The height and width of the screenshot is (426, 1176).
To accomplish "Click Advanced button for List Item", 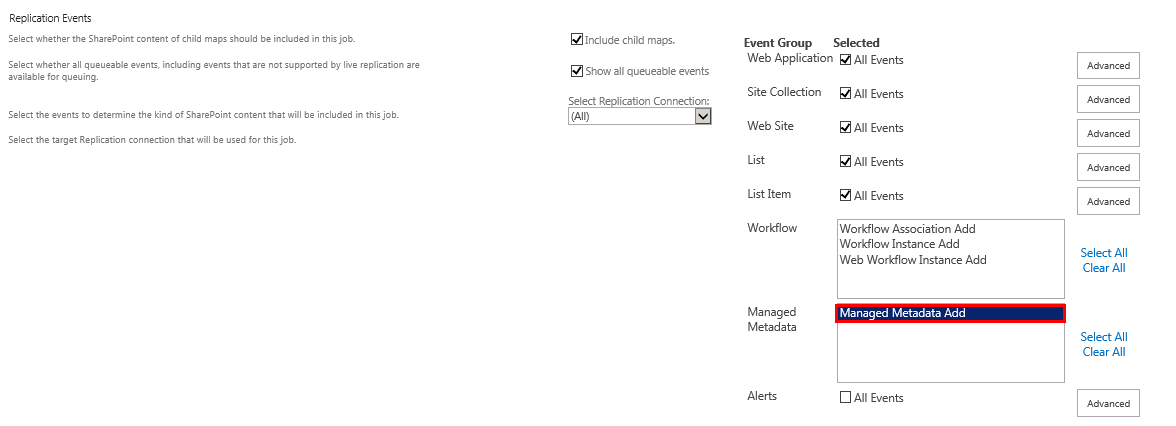I will coord(1108,202).
